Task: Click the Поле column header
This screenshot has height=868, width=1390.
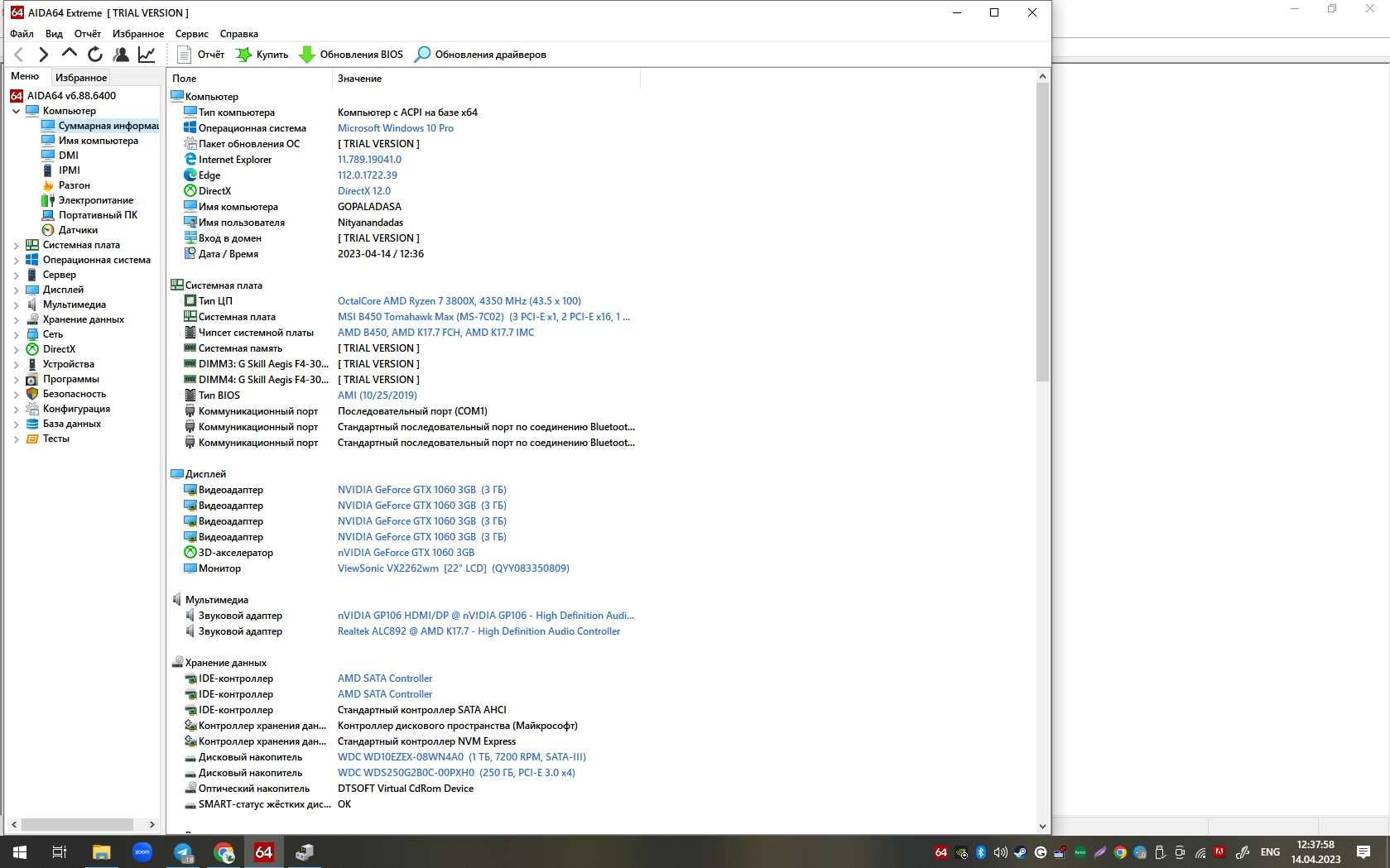Action: point(249,79)
